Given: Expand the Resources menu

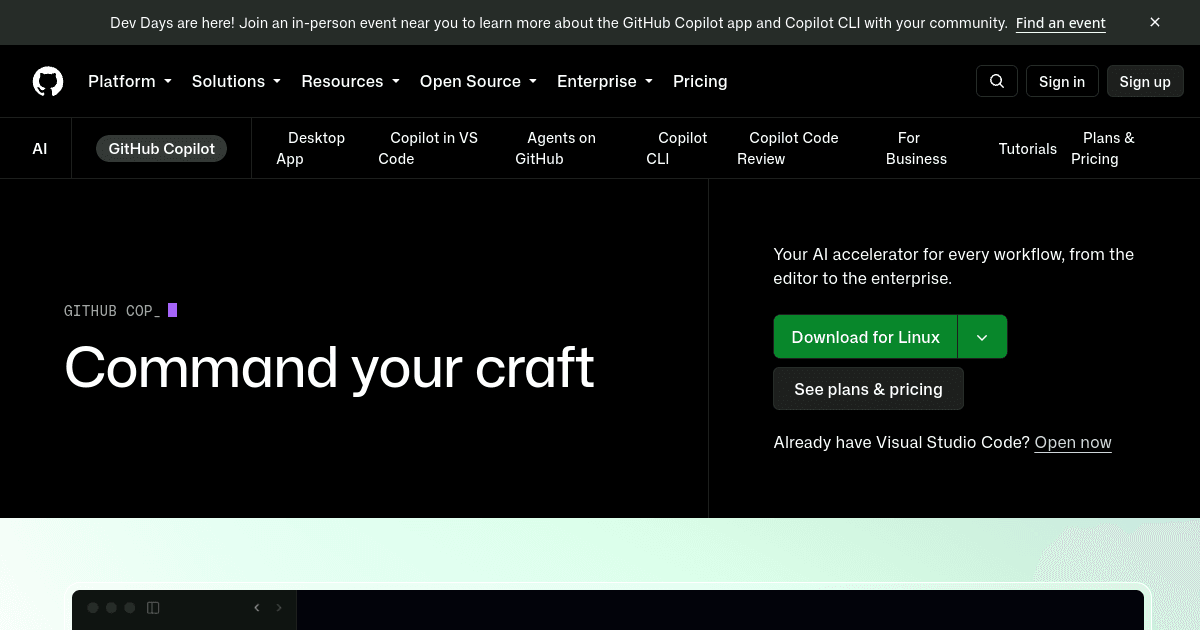Looking at the screenshot, I should (350, 81).
